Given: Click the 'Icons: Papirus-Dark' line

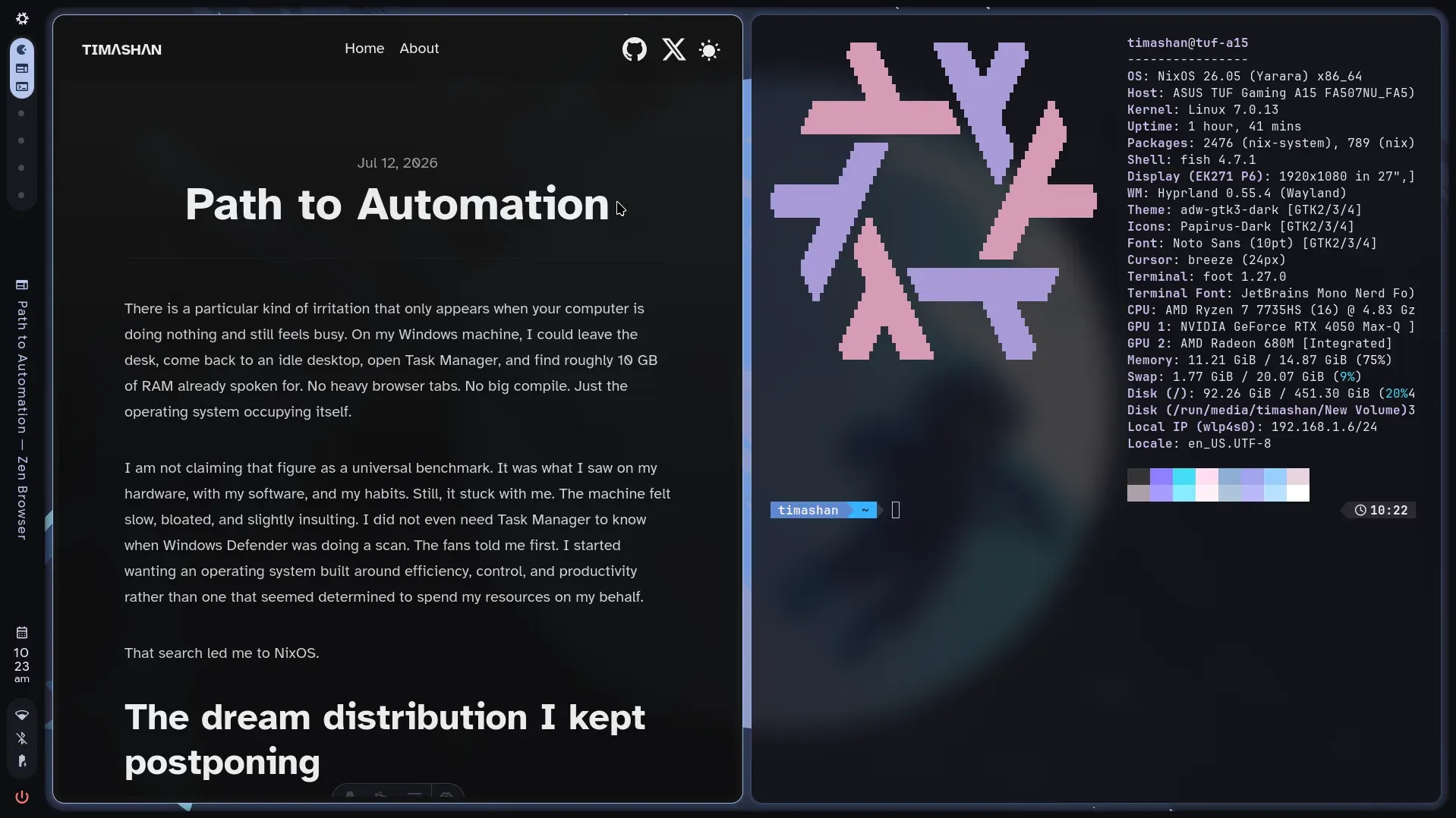Looking at the screenshot, I should [x=1240, y=227].
